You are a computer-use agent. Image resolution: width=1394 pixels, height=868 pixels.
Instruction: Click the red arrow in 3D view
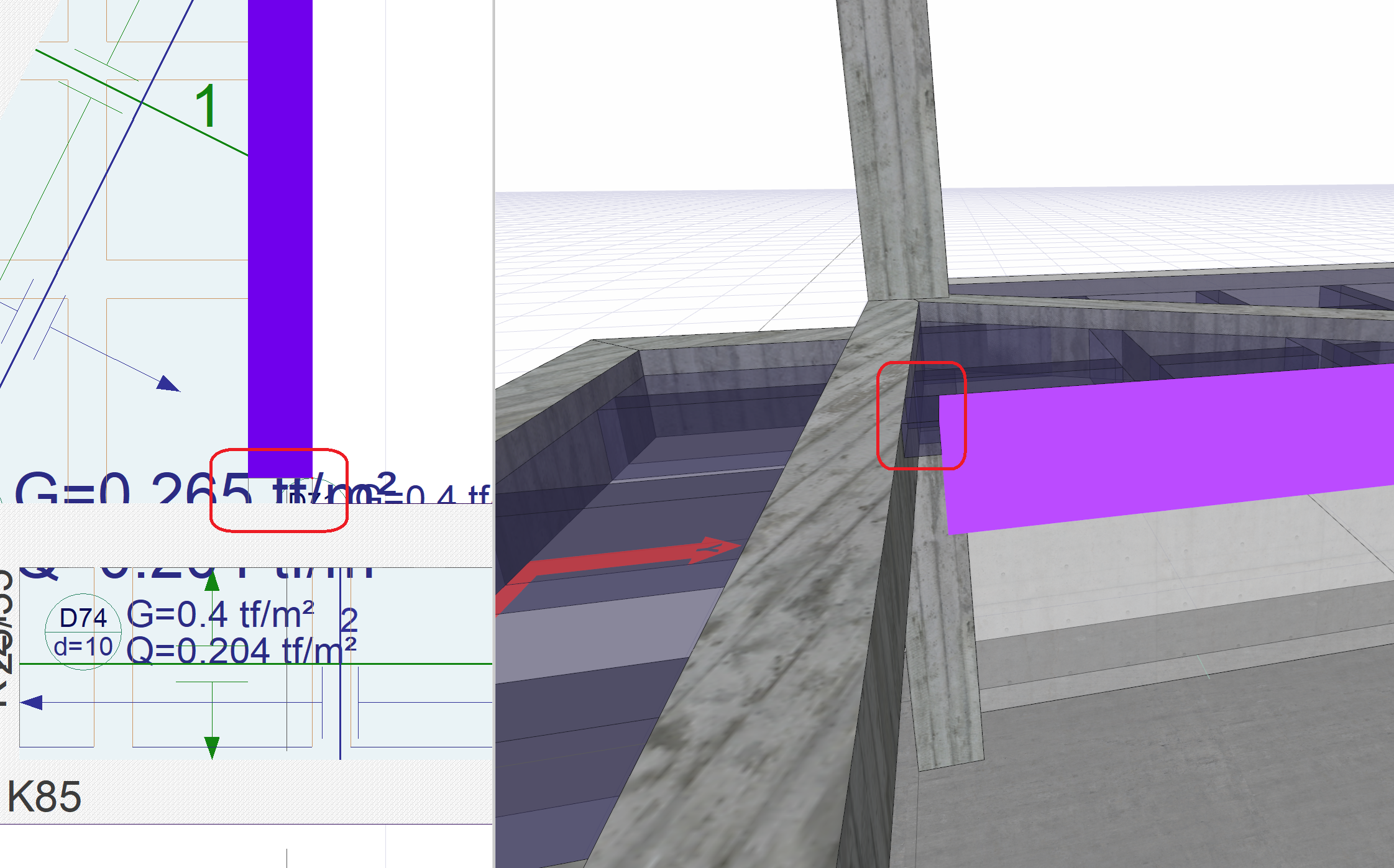pyautogui.click(x=621, y=558)
